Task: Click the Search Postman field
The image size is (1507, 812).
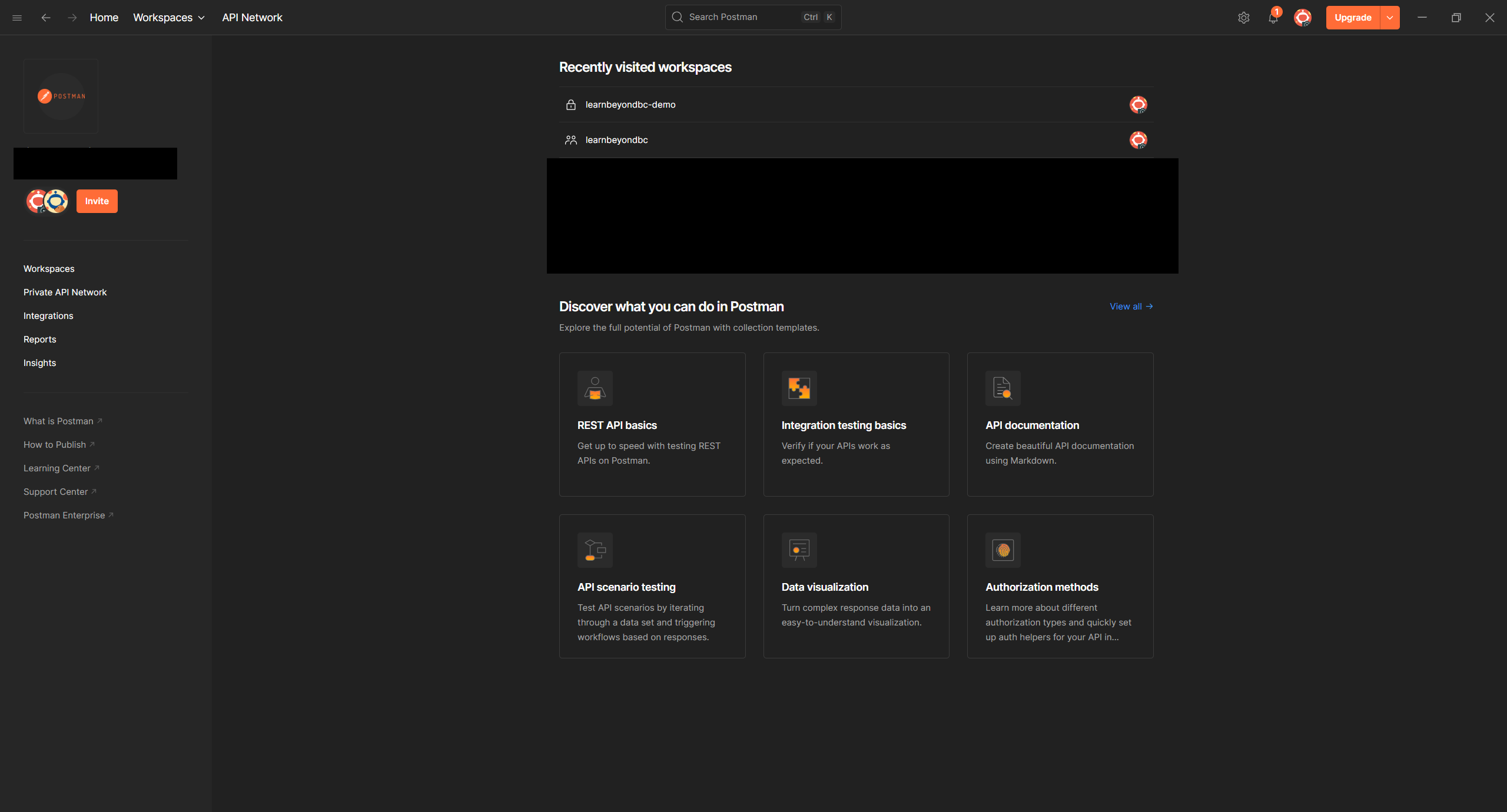Action: point(745,17)
